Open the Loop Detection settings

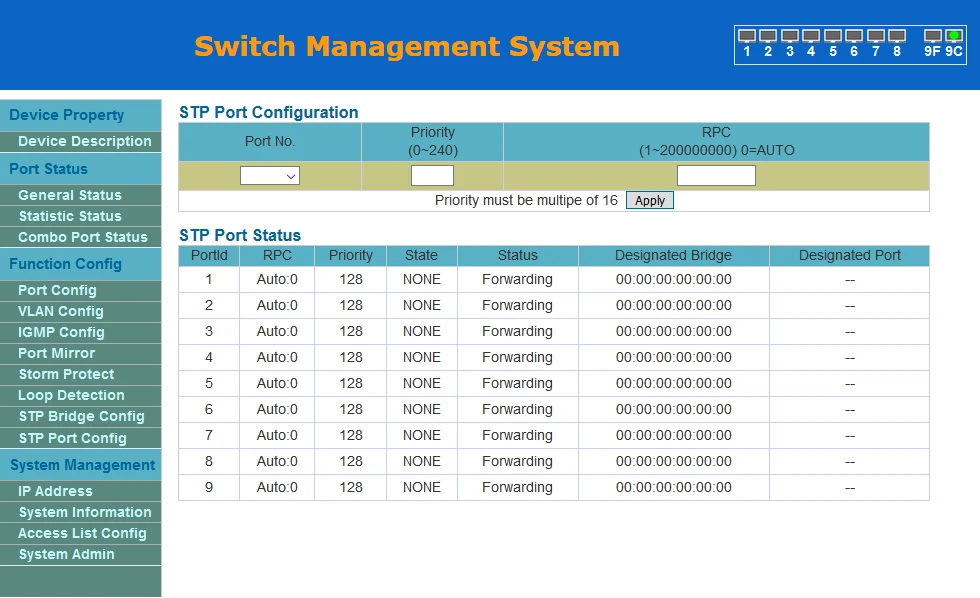click(x=71, y=395)
